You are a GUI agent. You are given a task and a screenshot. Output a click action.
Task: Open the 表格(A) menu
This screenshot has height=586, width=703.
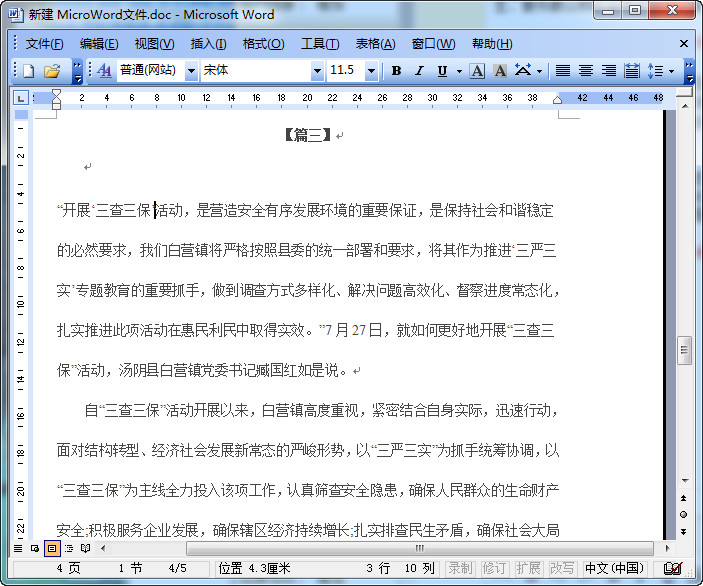375,44
